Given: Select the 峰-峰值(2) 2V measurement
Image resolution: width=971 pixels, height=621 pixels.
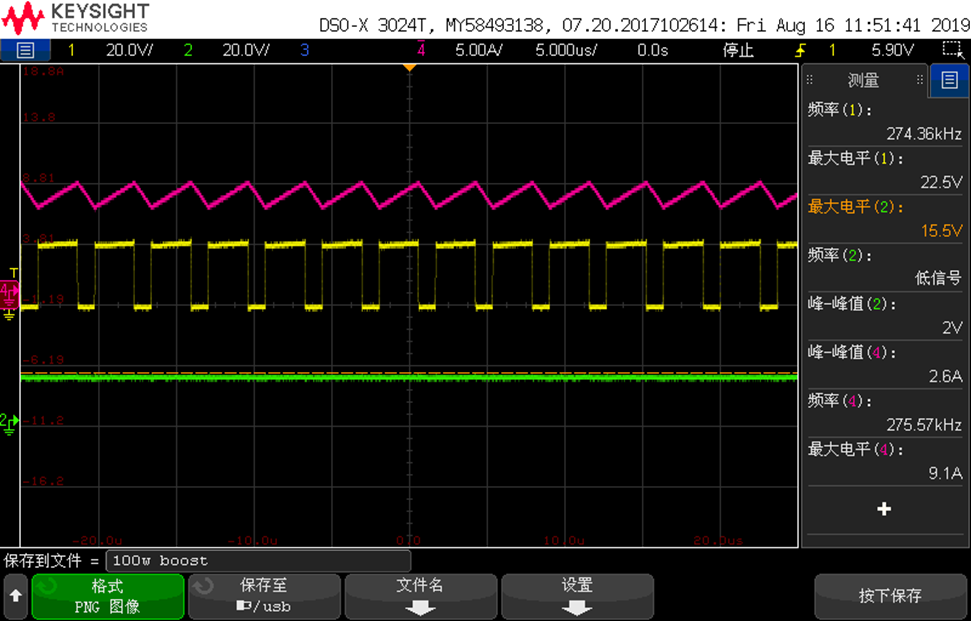Looking at the screenshot, I should click(885, 315).
